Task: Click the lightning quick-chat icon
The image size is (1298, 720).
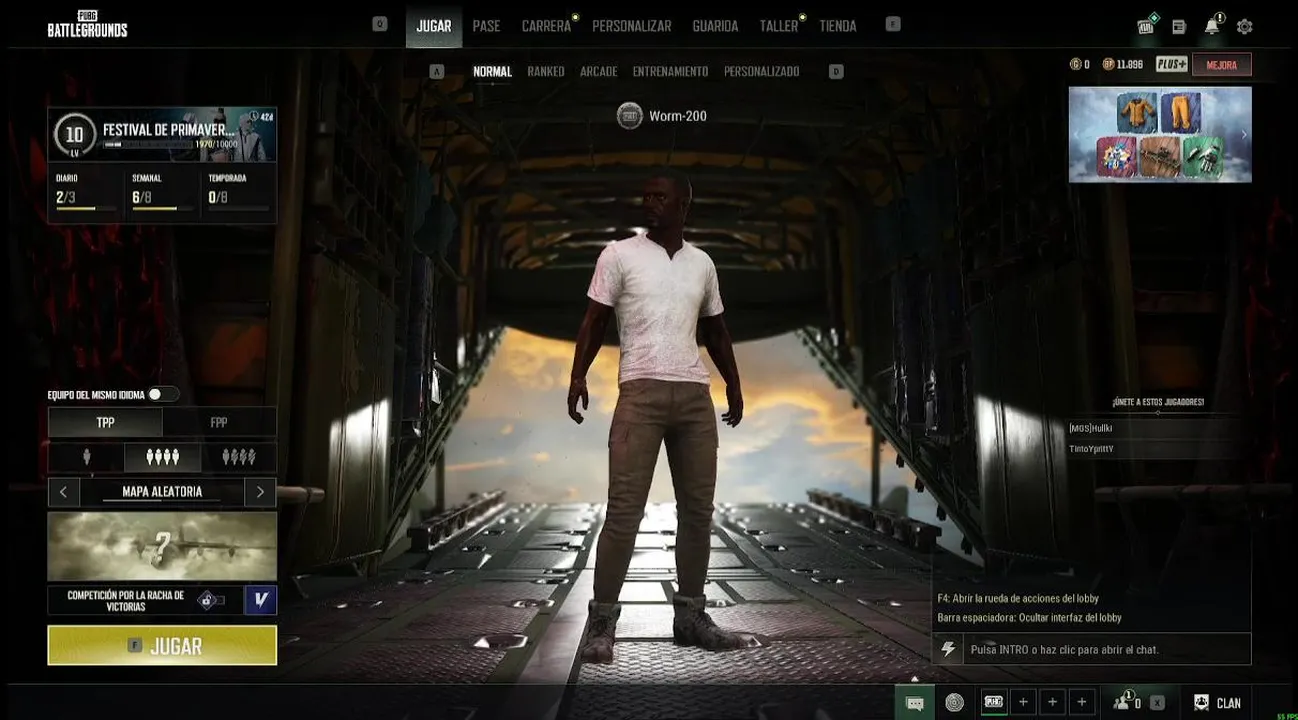Action: point(948,649)
